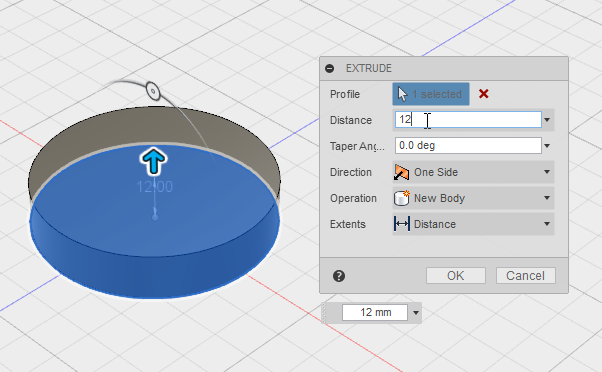Click into the Distance input field
Screen dimensions: 602x372
point(468,120)
